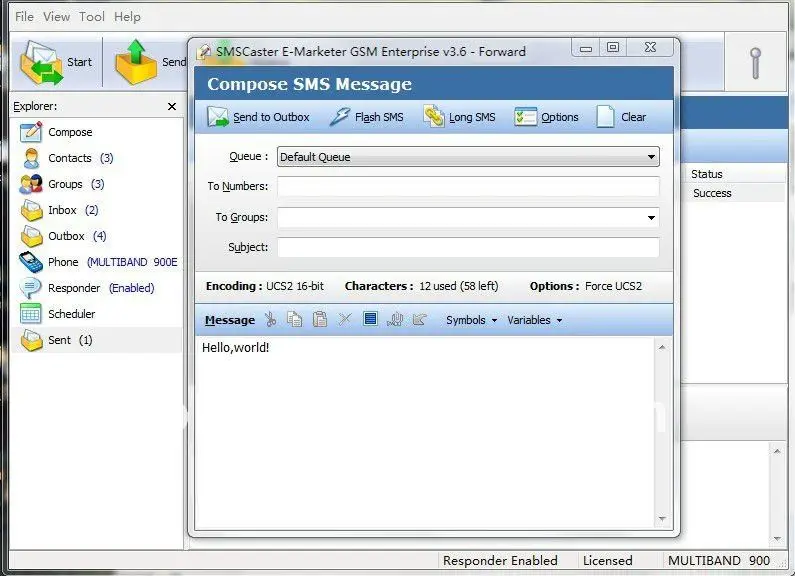Click the Copy icon in Message toolbar
The width and height of the screenshot is (795, 576).
pyautogui.click(x=295, y=319)
